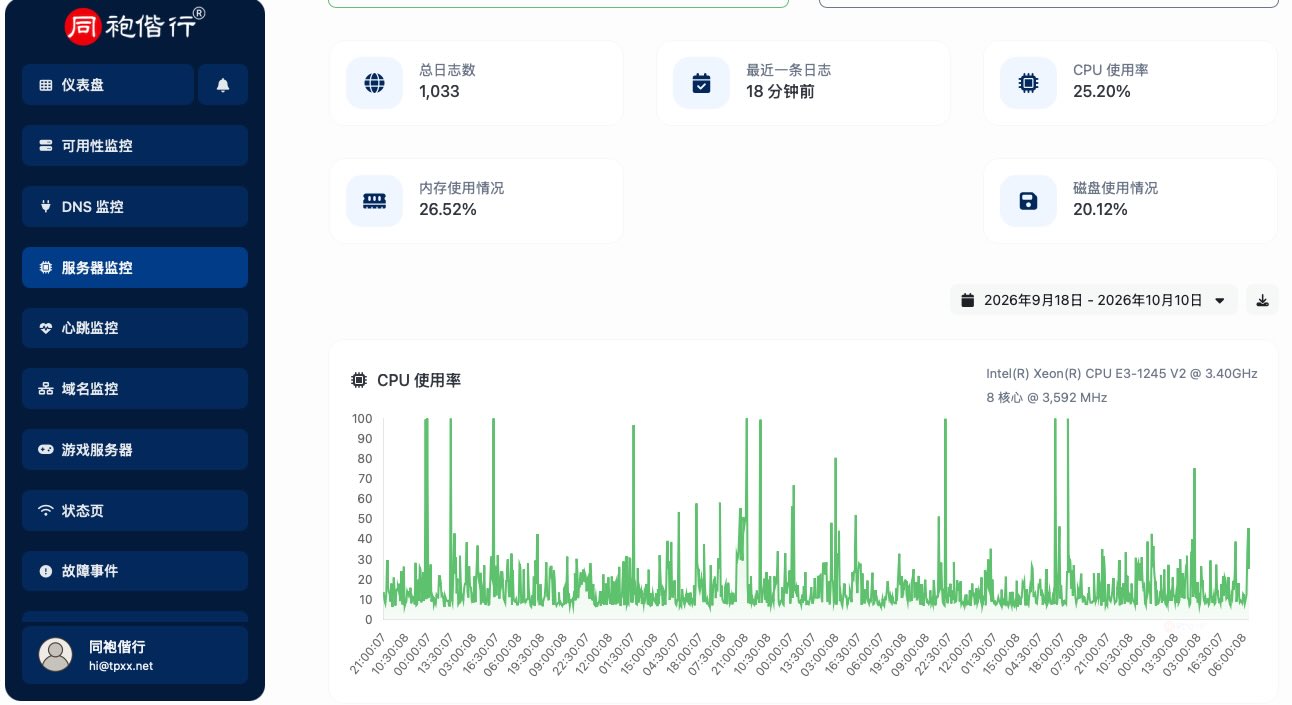Open hi@tpxx.net account text

pyautogui.click(x=121, y=665)
